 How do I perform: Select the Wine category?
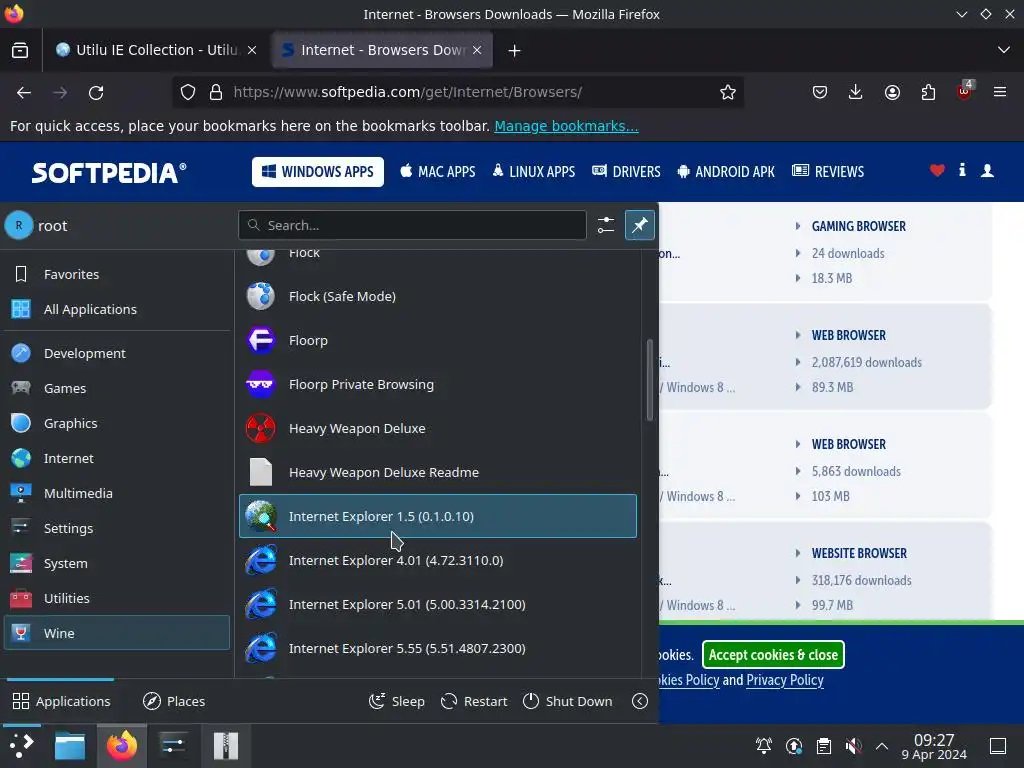(x=116, y=633)
